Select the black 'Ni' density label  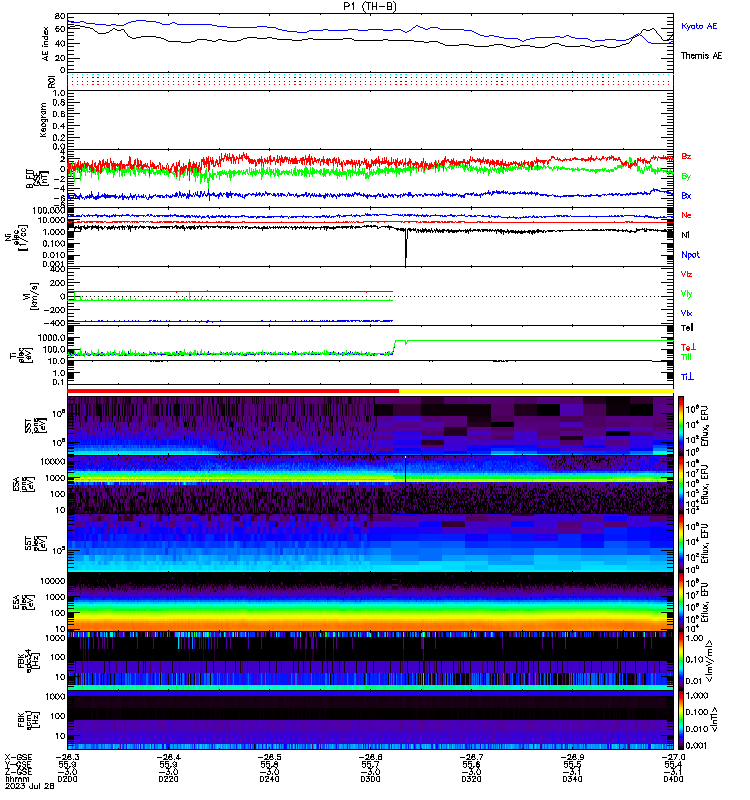coord(685,235)
